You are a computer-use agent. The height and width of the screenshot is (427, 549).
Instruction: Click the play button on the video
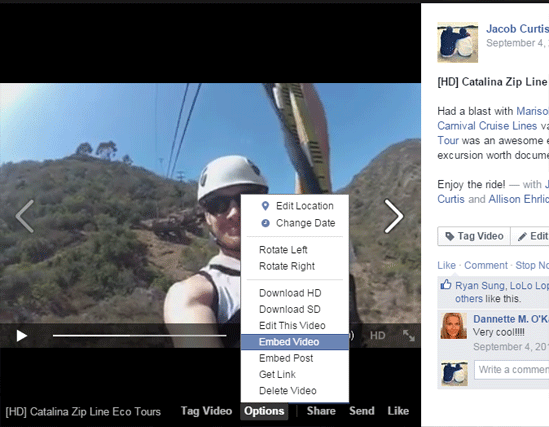pos(22,336)
